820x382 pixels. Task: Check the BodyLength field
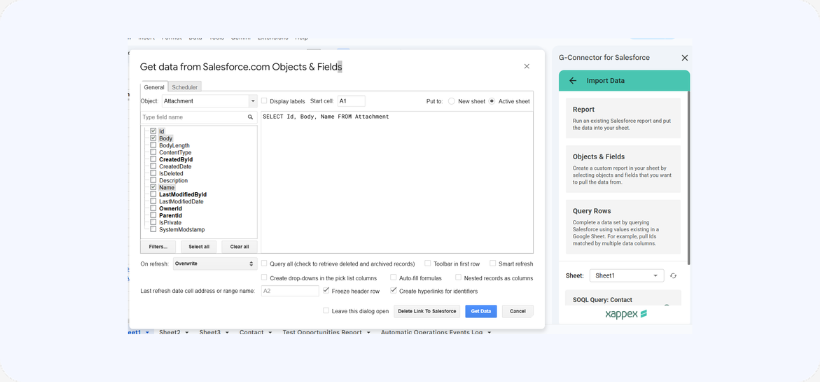(x=153, y=145)
